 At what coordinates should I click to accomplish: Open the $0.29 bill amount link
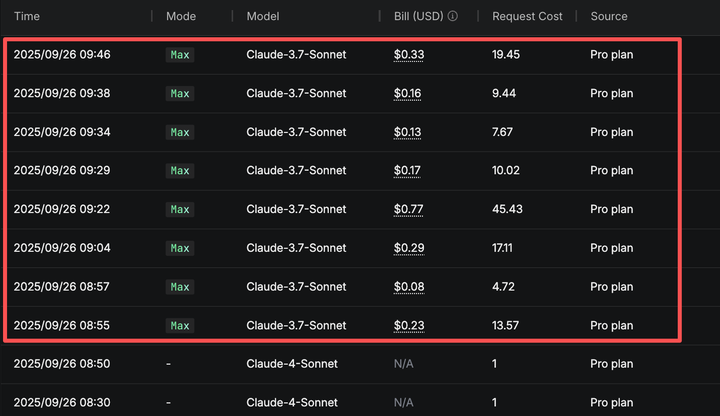click(x=407, y=248)
